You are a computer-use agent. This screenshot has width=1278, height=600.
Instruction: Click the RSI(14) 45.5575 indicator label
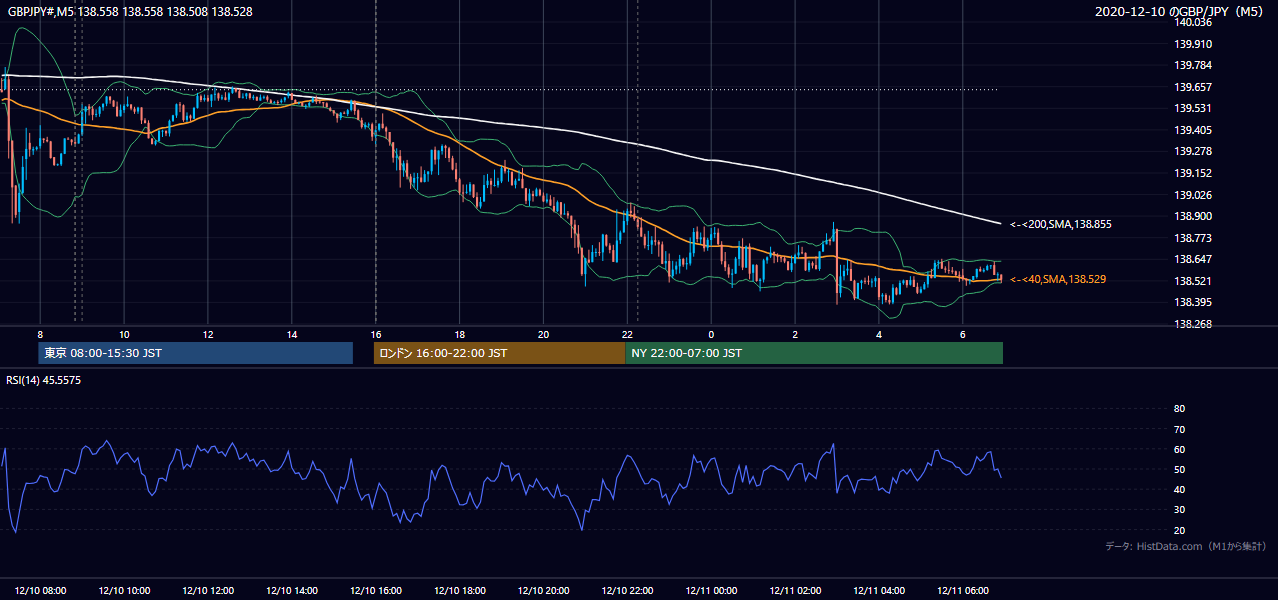pyautogui.click(x=44, y=380)
